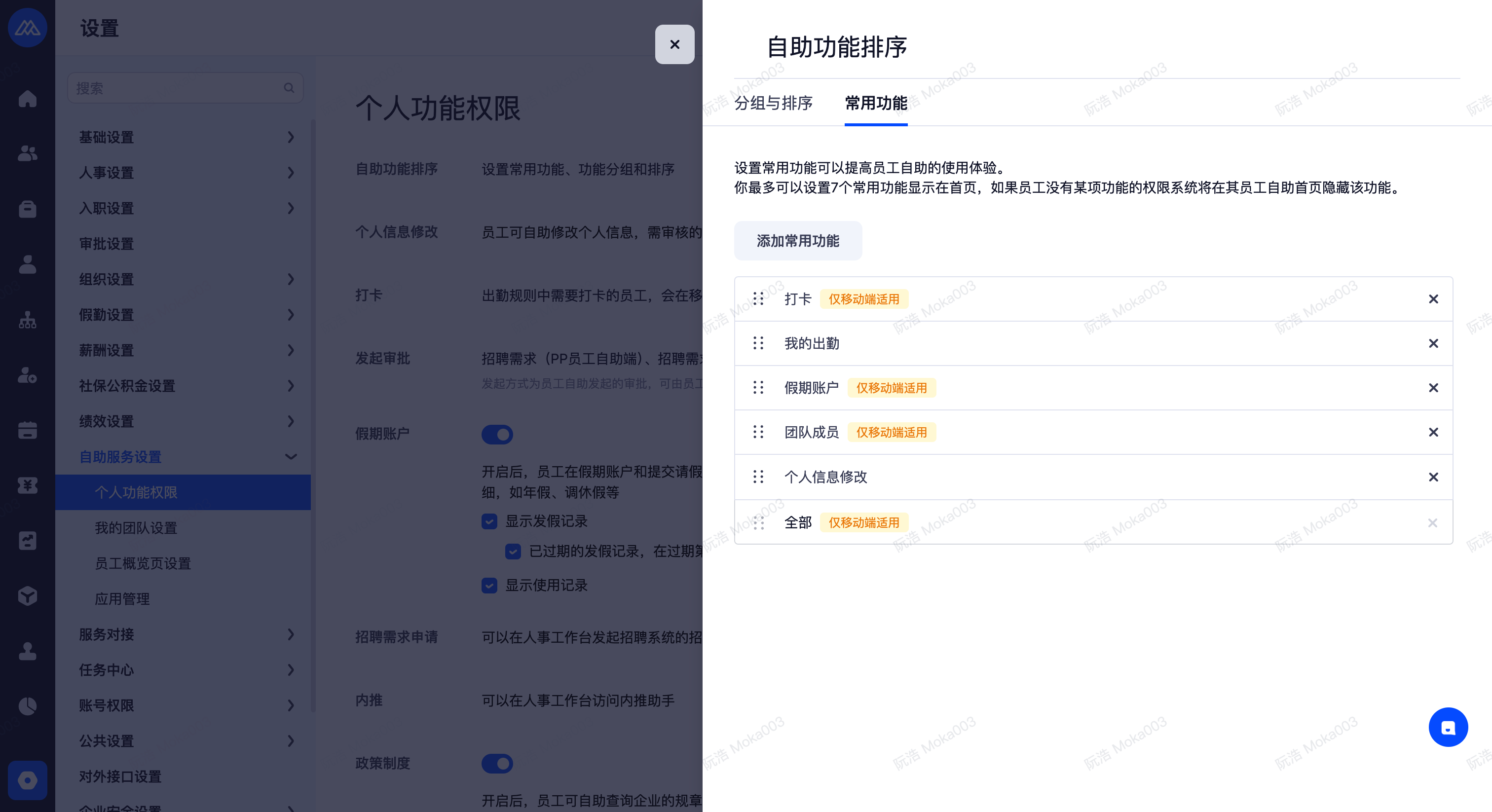Screen dimensions: 1492x812
Task: Switch to 分组与排序 tab
Action: point(773,103)
